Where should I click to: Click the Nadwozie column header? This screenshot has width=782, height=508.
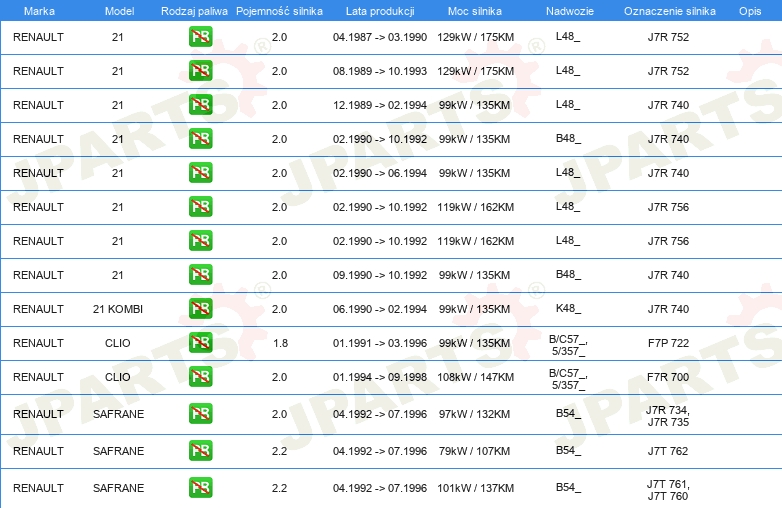tap(570, 11)
